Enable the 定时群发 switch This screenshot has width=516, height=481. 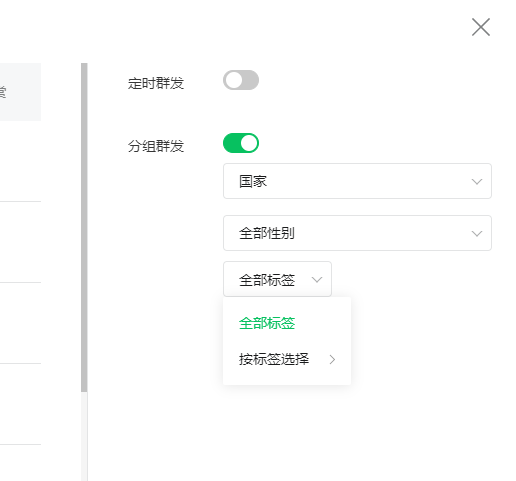coord(241,80)
